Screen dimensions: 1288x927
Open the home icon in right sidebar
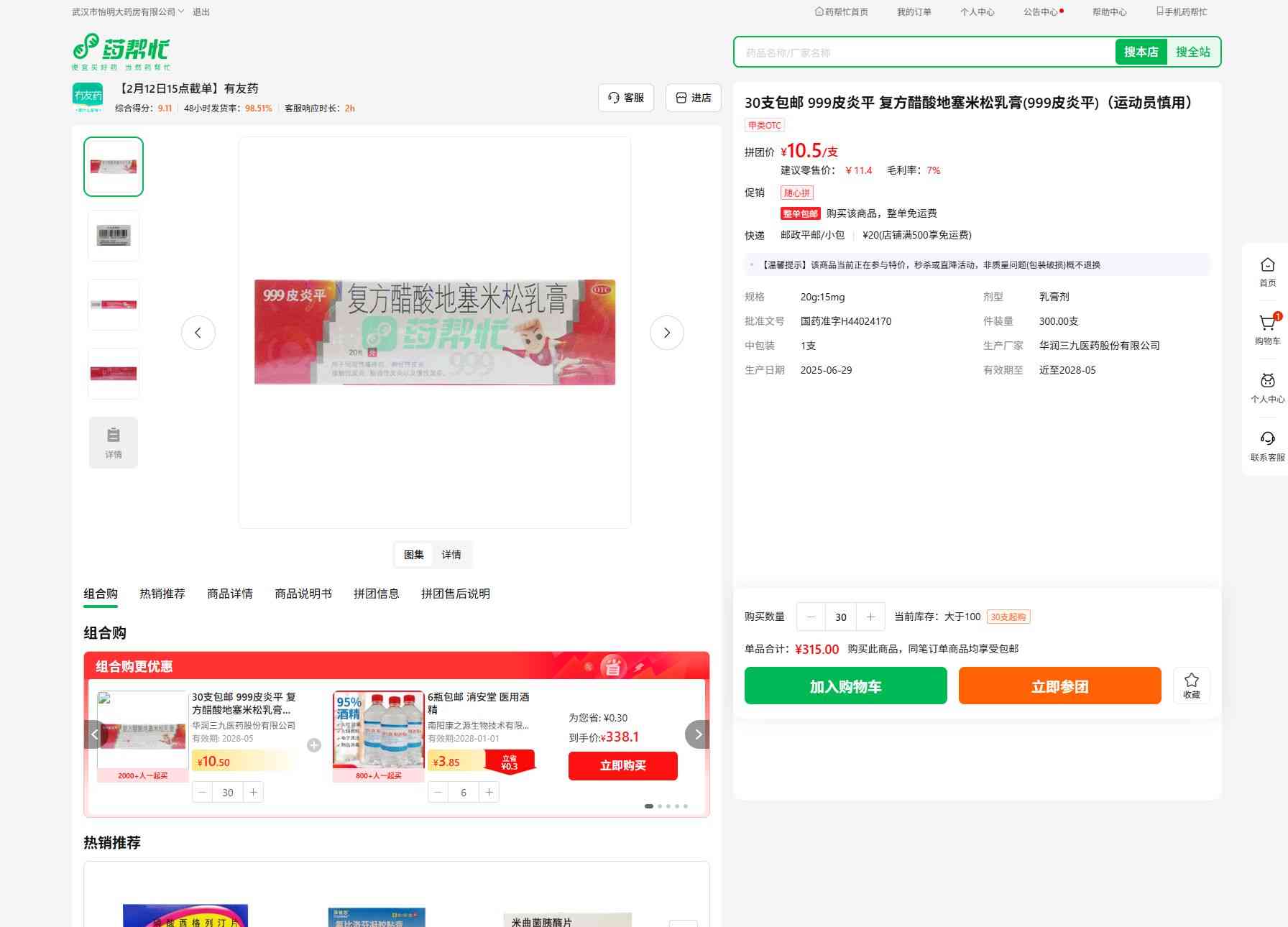1267,266
